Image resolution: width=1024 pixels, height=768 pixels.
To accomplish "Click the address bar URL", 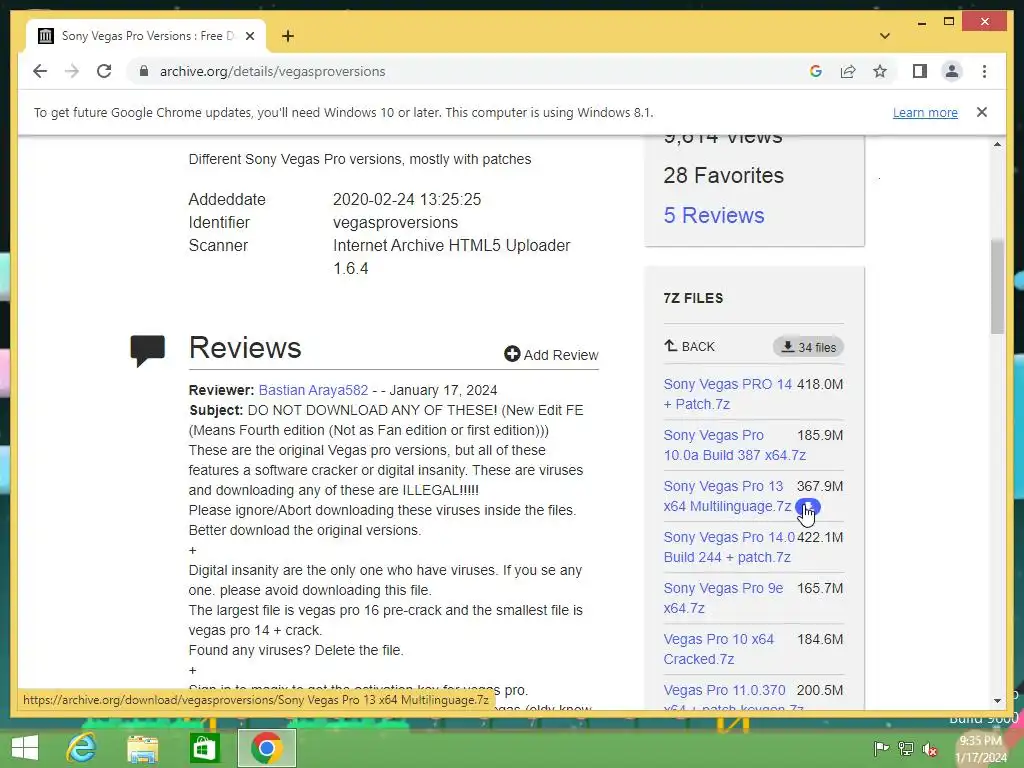I will [272, 71].
